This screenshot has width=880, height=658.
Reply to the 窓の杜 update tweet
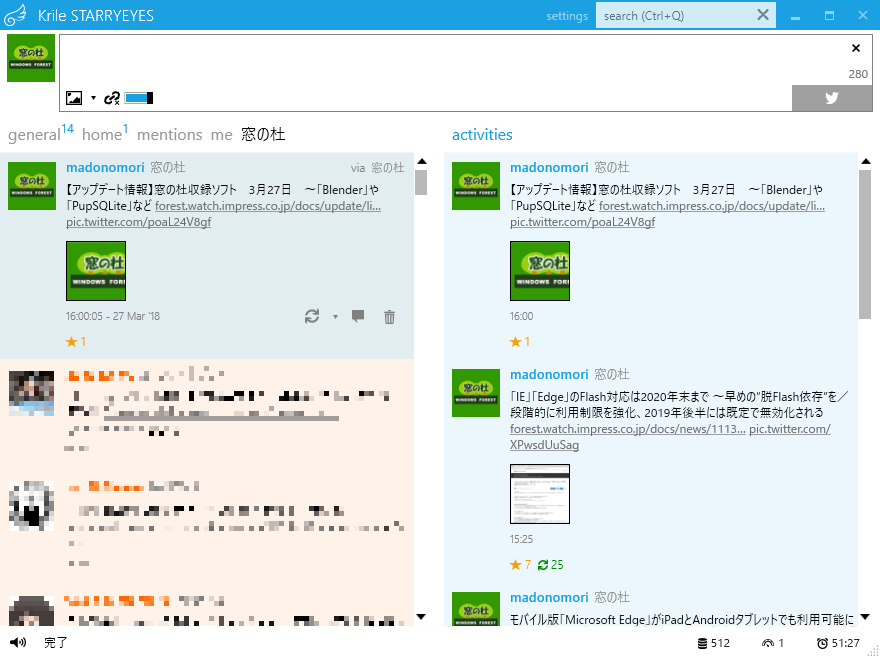point(358,316)
